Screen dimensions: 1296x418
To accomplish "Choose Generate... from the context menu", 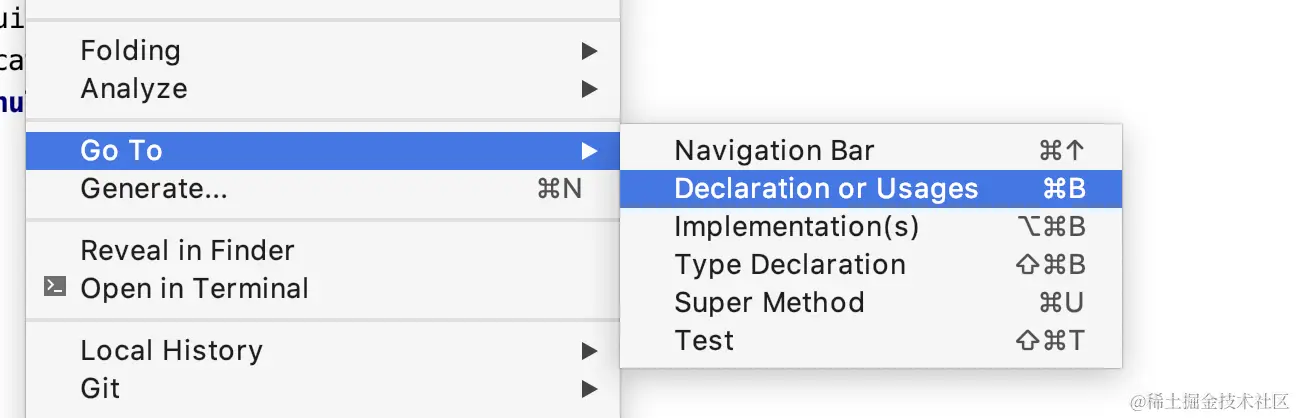I will click(323, 188).
